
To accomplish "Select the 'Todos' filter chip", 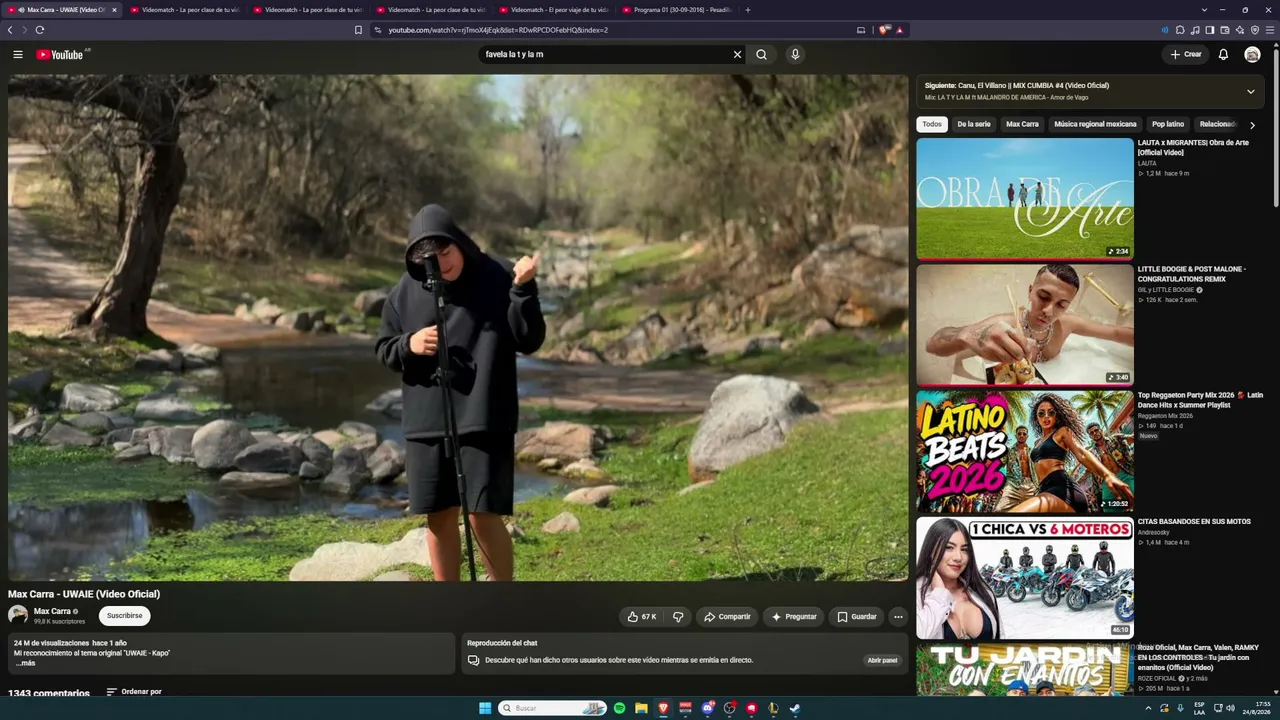I will pyautogui.click(x=932, y=124).
